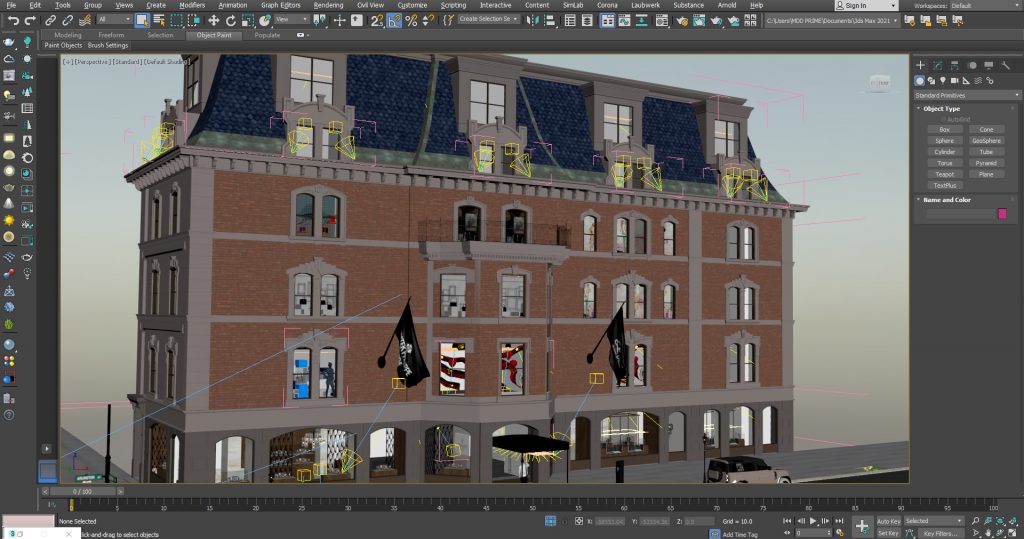Click the pink object color swatch
1024x539 pixels.
click(1002, 214)
